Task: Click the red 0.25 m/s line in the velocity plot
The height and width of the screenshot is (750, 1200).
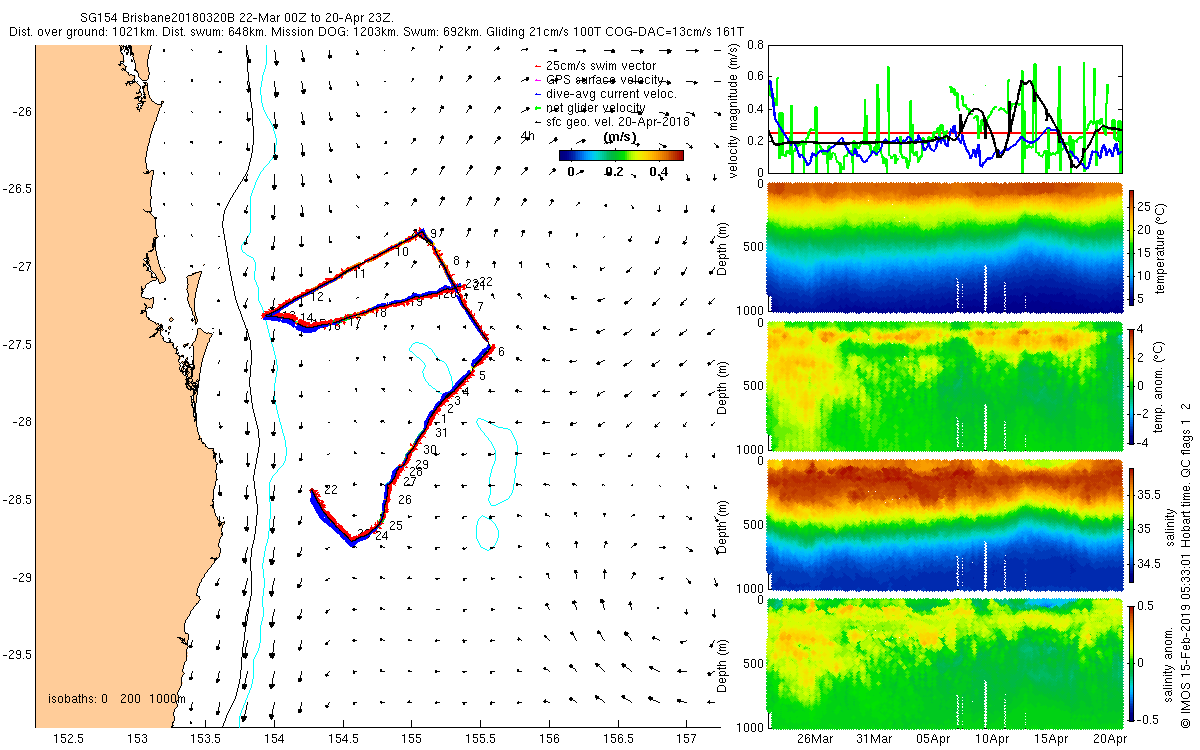Action: 945,132
